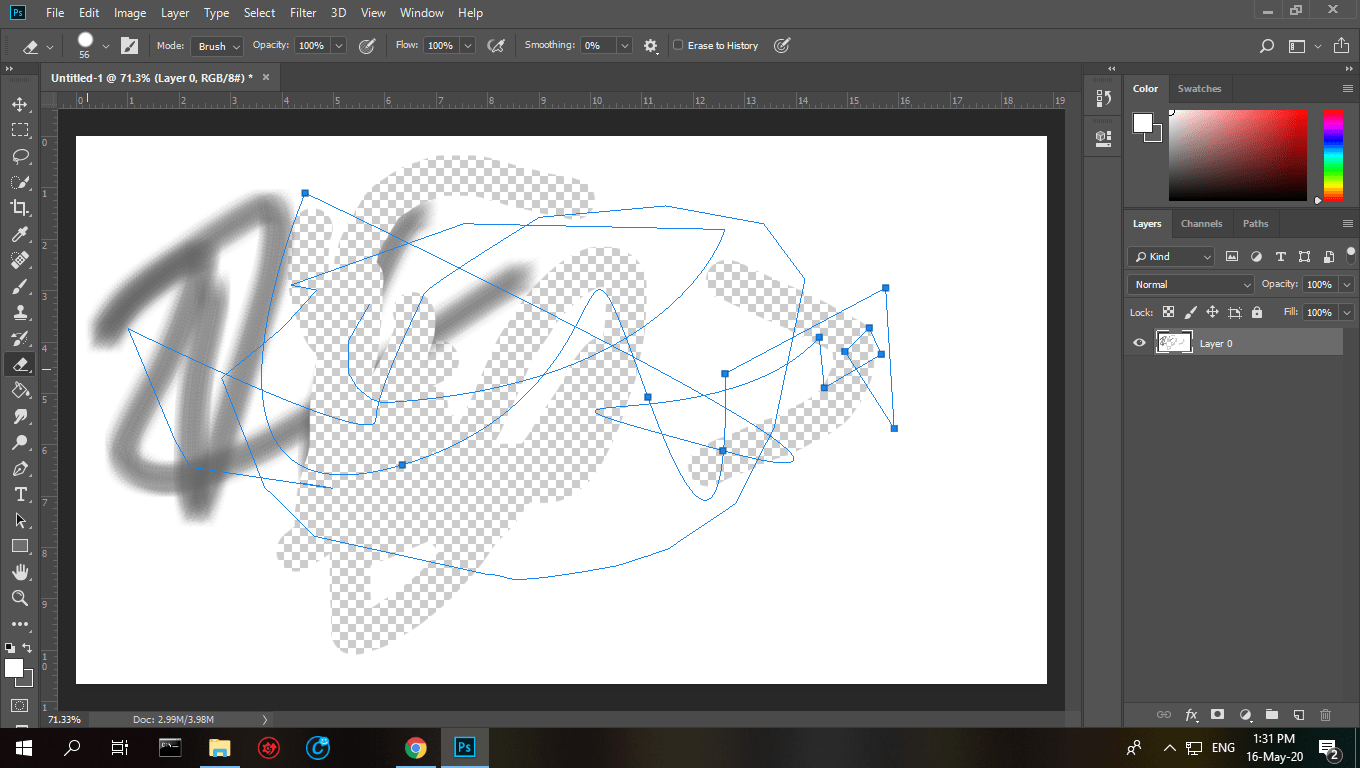Open the eraser Mode dropdown

click(x=217, y=45)
